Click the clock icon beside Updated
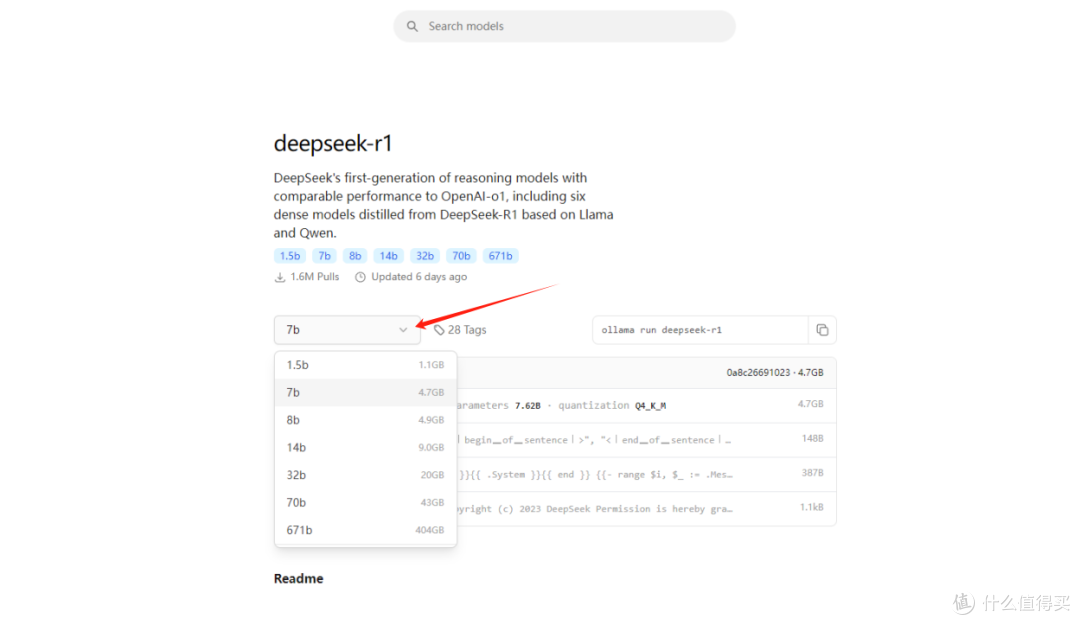The width and height of the screenshot is (1080, 625). pyautogui.click(x=360, y=277)
